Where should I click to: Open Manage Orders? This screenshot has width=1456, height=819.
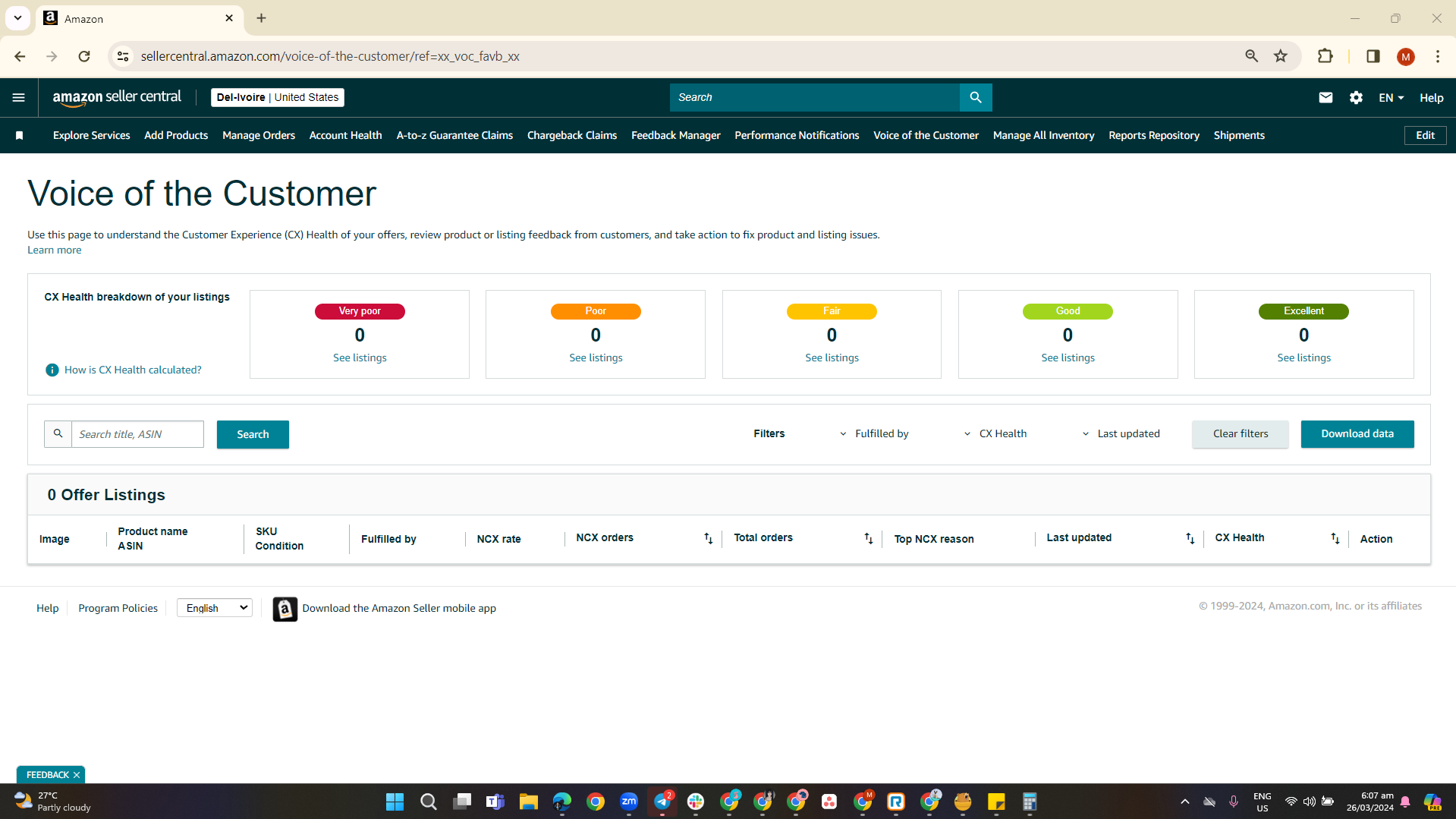coord(259,135)
